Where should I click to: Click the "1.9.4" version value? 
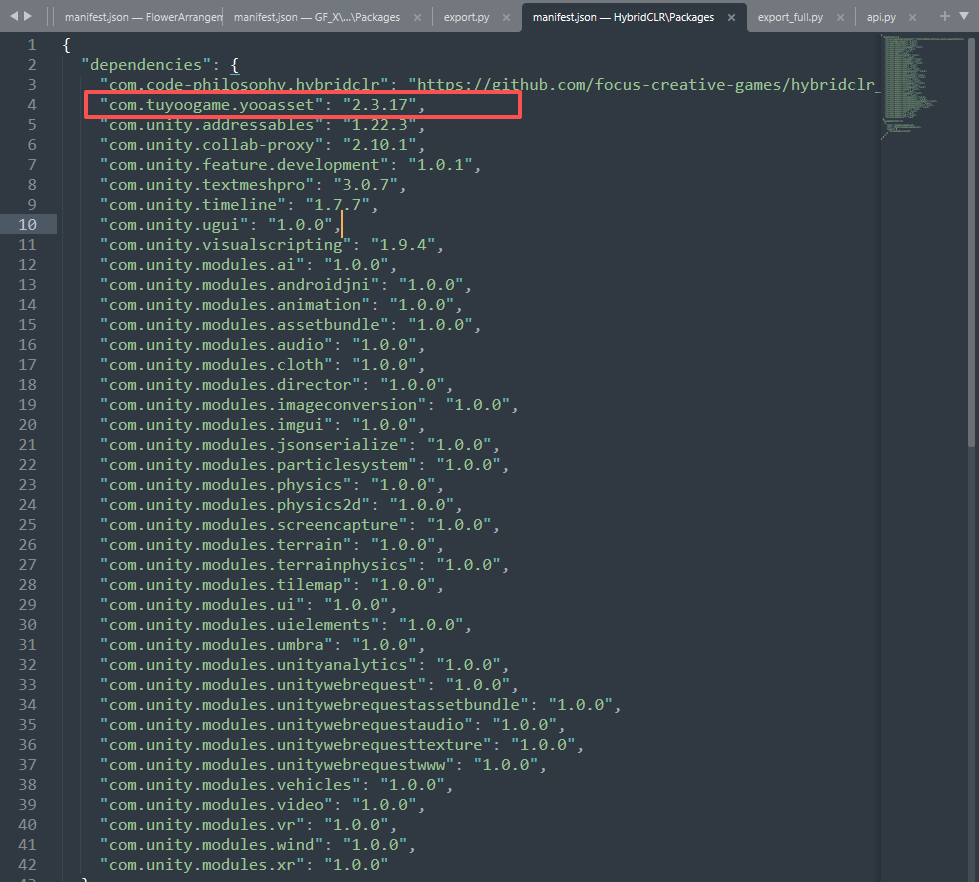[403, 245]
